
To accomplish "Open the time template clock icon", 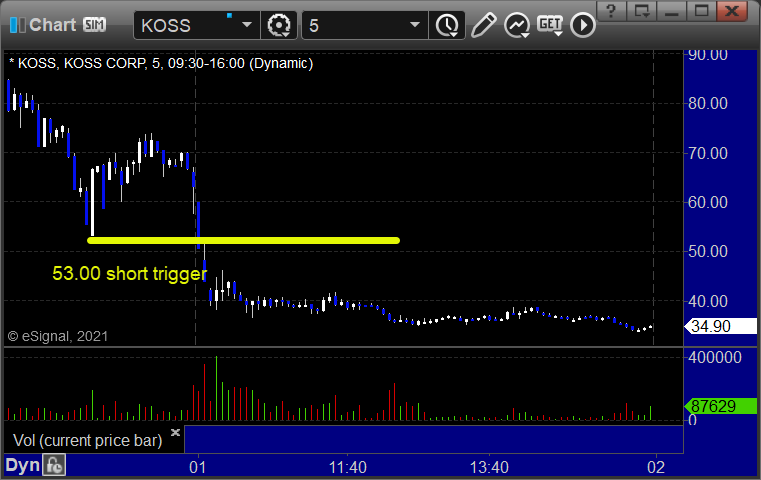I will (x=447, y=25).
